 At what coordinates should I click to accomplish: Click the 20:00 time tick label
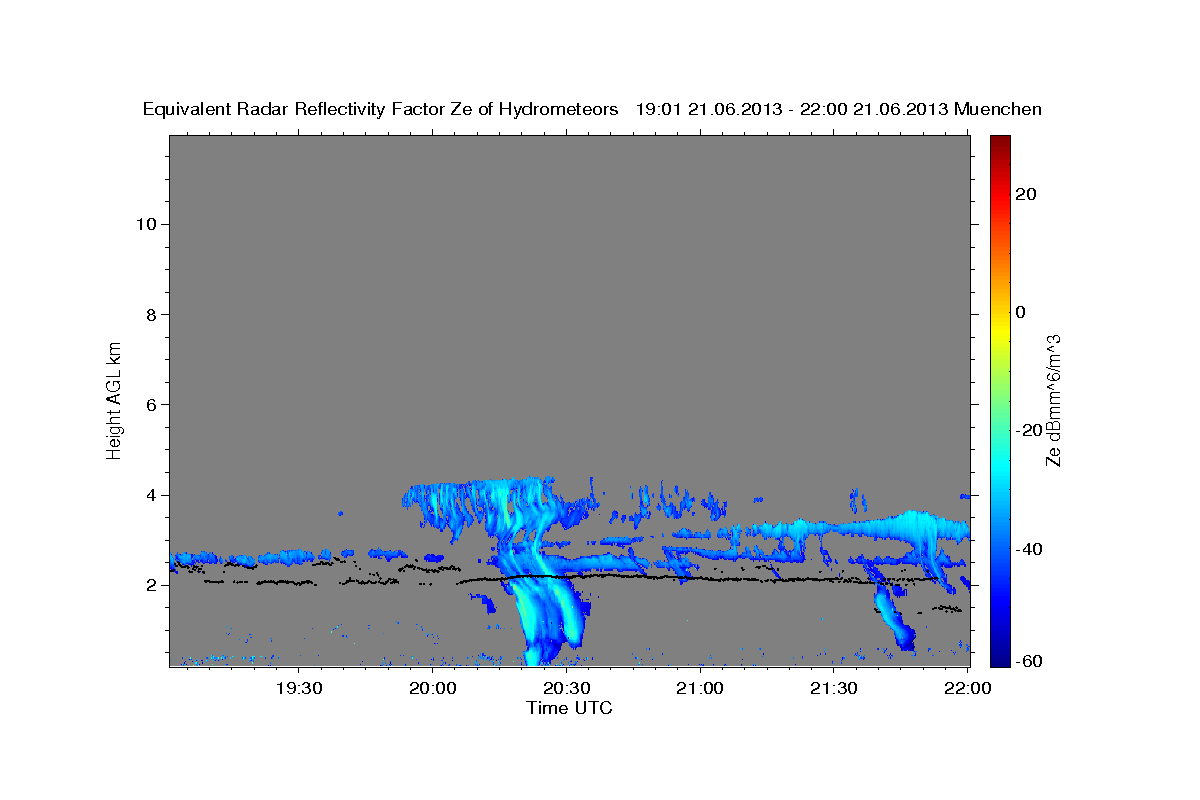(x=433, y=688)
